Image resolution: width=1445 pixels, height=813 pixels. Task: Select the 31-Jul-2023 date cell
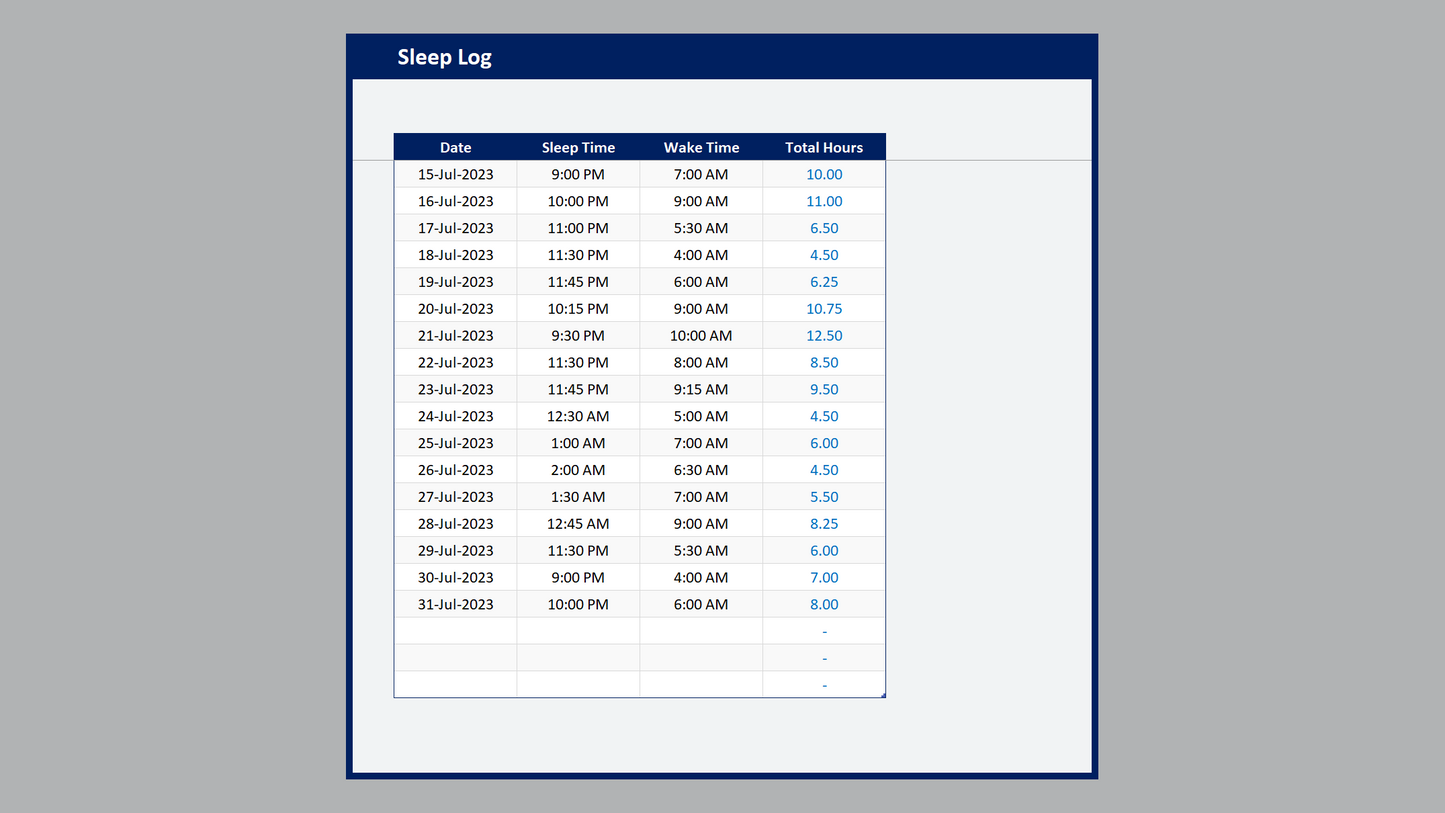click(x=455, y=605)
